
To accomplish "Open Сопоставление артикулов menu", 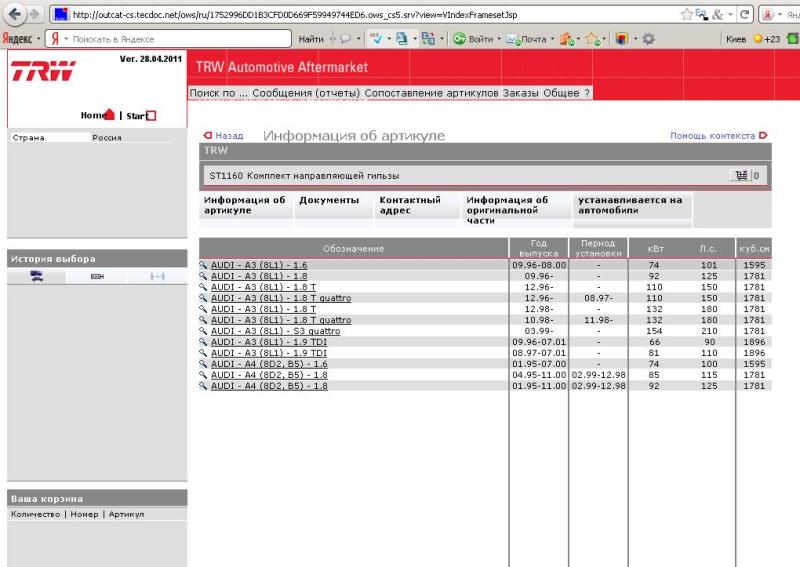I will (431, 93).
